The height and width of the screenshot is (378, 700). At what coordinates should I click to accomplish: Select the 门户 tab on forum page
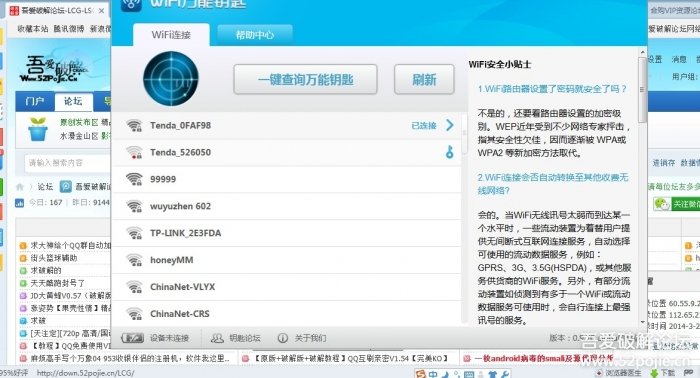[35, 102]
